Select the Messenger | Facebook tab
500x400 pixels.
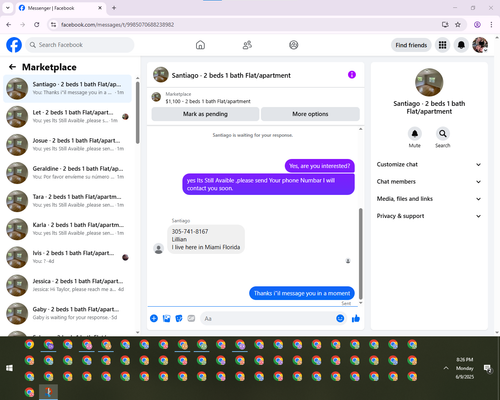(x=60, y=8)
